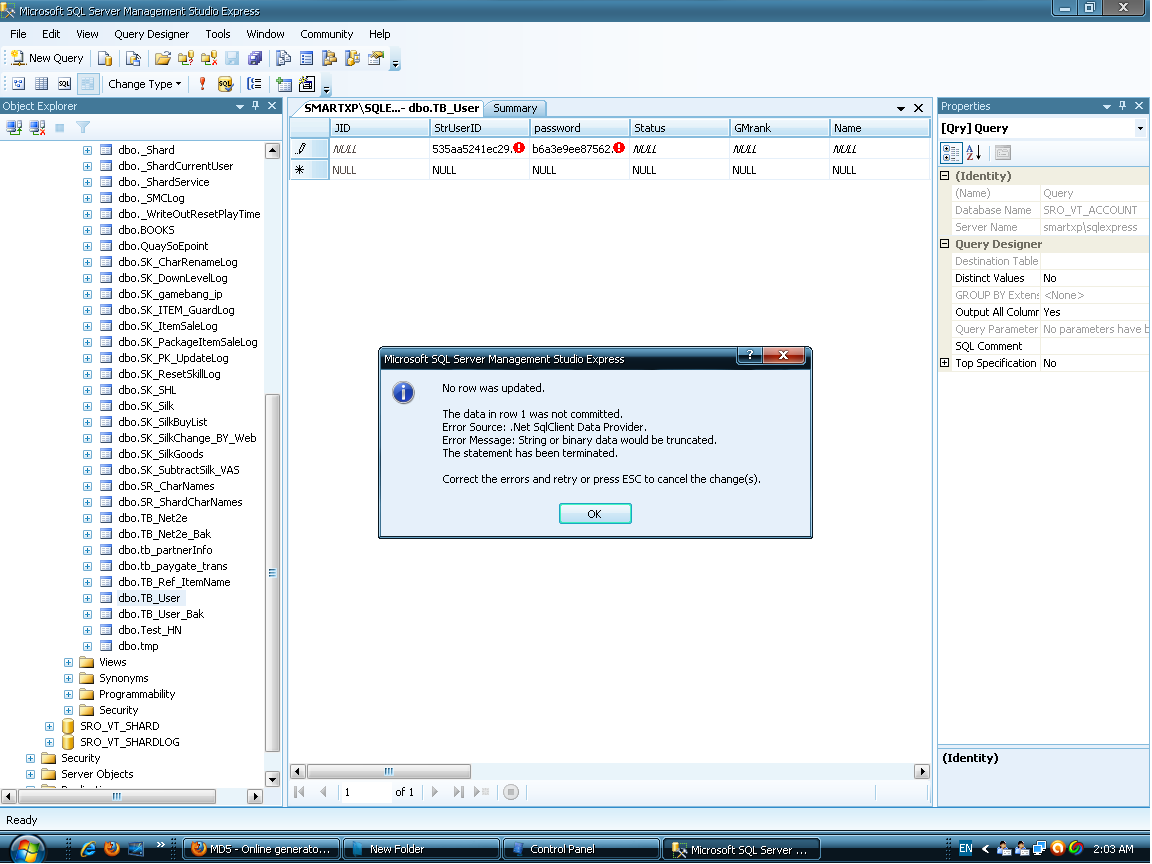This screenshot has height=864, width=1152.
Task: Click the Disconnect icon in Object Explorer
Action: [37, 128]
